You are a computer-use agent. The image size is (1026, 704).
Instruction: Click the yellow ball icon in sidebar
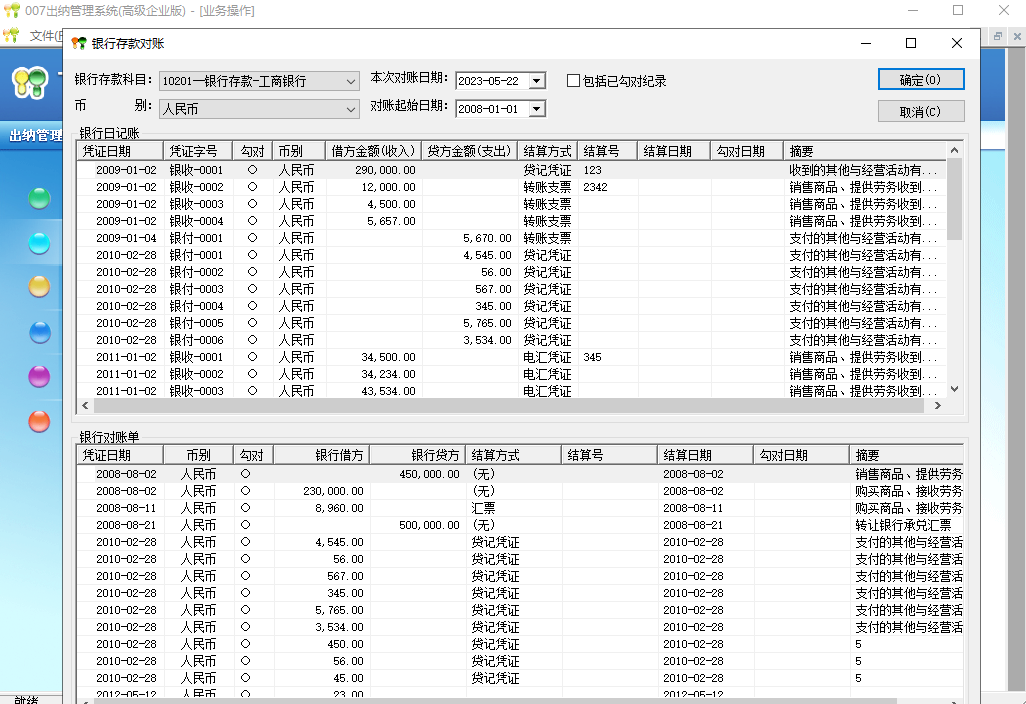[39, 287]
